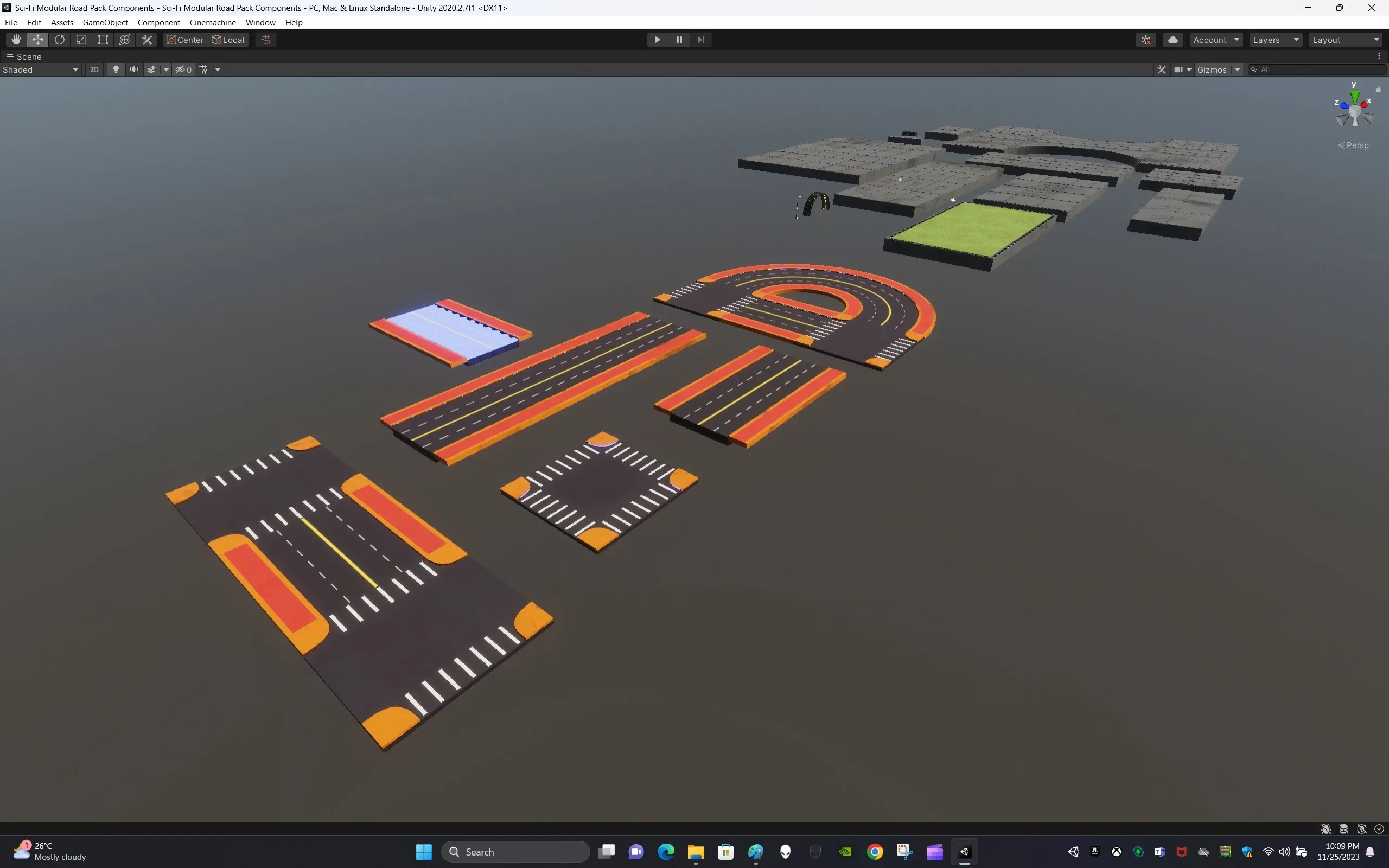Expand grid settings dropdown arrow
Screen dimensions: 1389x868
218,69
